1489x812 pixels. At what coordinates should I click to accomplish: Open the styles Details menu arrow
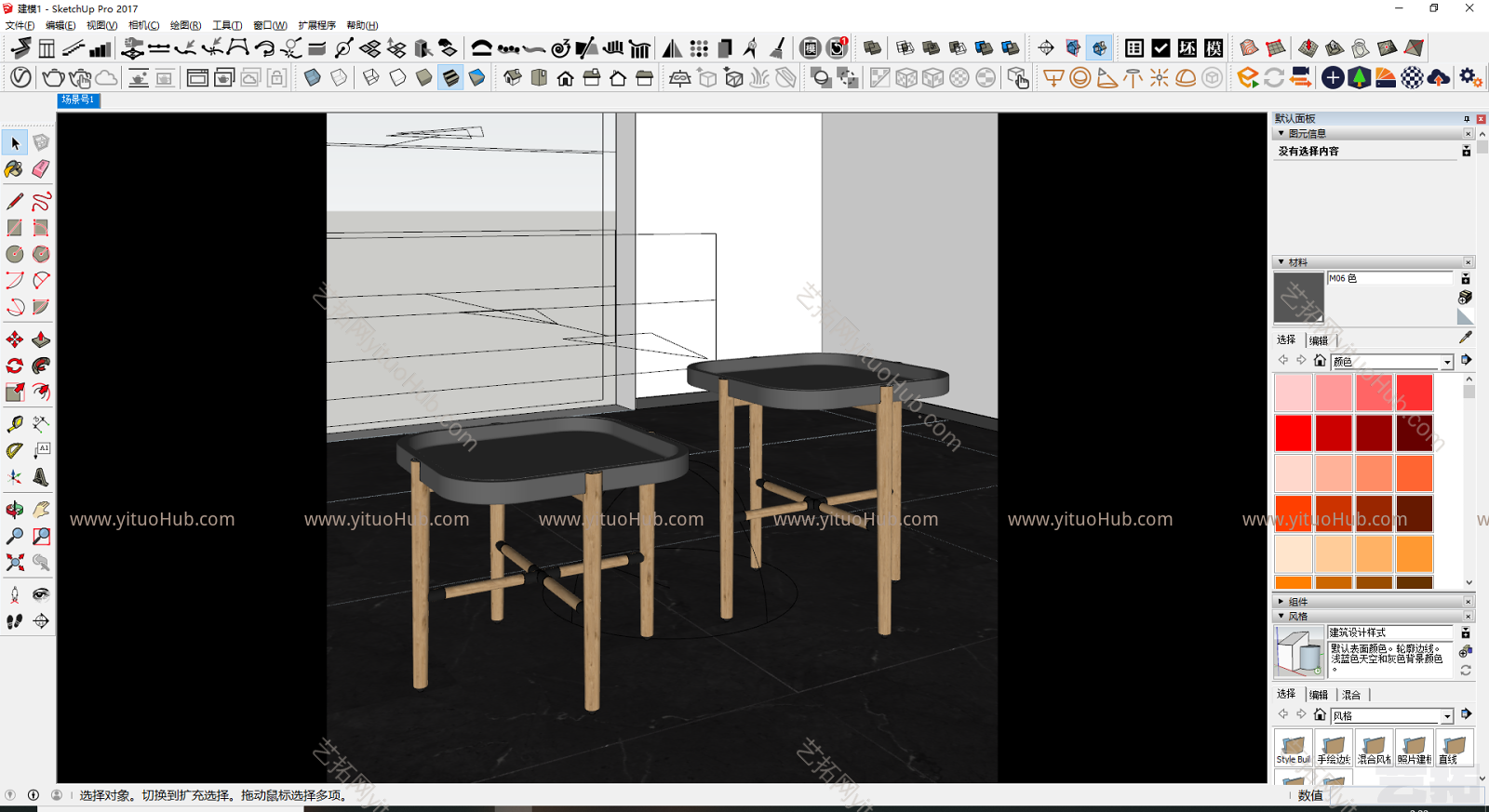click(x=1467, y=714)
